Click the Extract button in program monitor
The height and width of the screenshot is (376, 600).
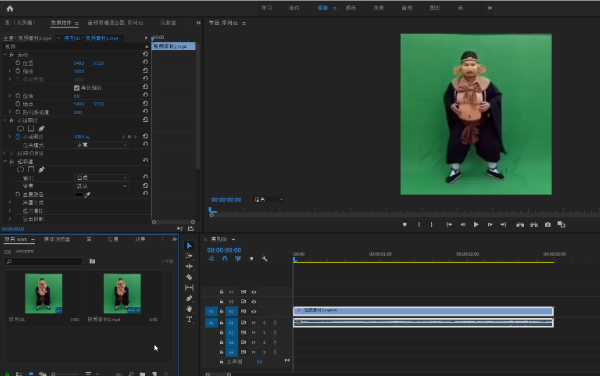534,225
